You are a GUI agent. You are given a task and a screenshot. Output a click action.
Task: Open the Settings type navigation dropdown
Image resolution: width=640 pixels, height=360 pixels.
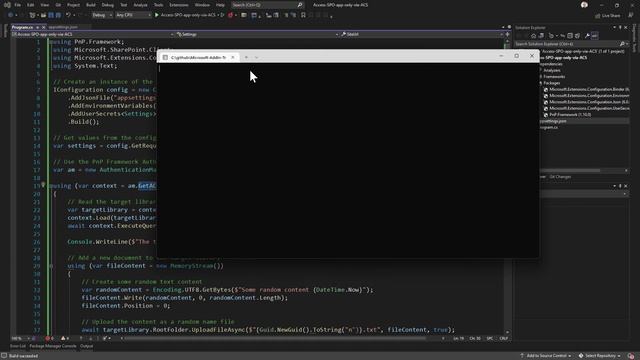[x=257, y=34]
